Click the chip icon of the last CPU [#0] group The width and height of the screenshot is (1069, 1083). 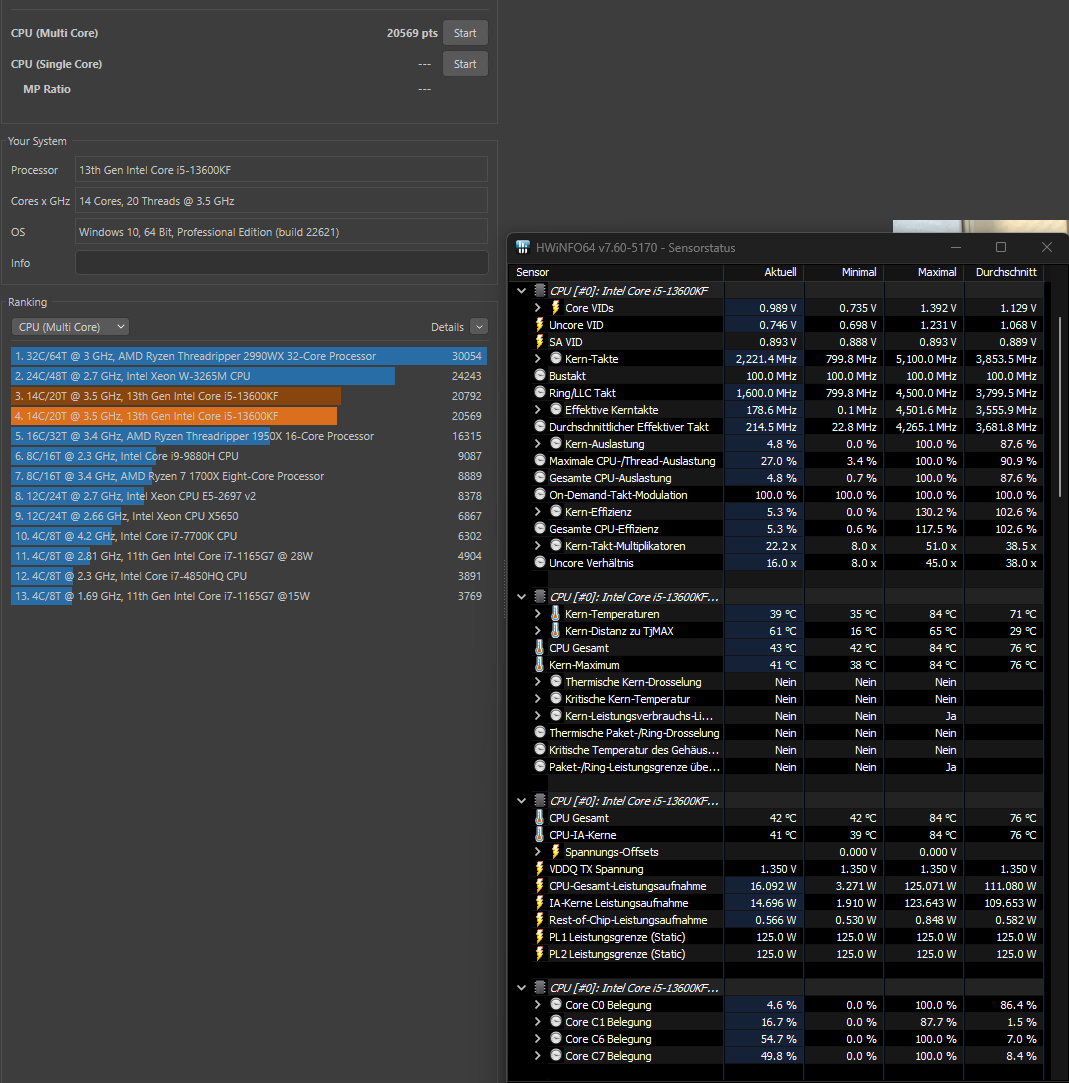540,988
